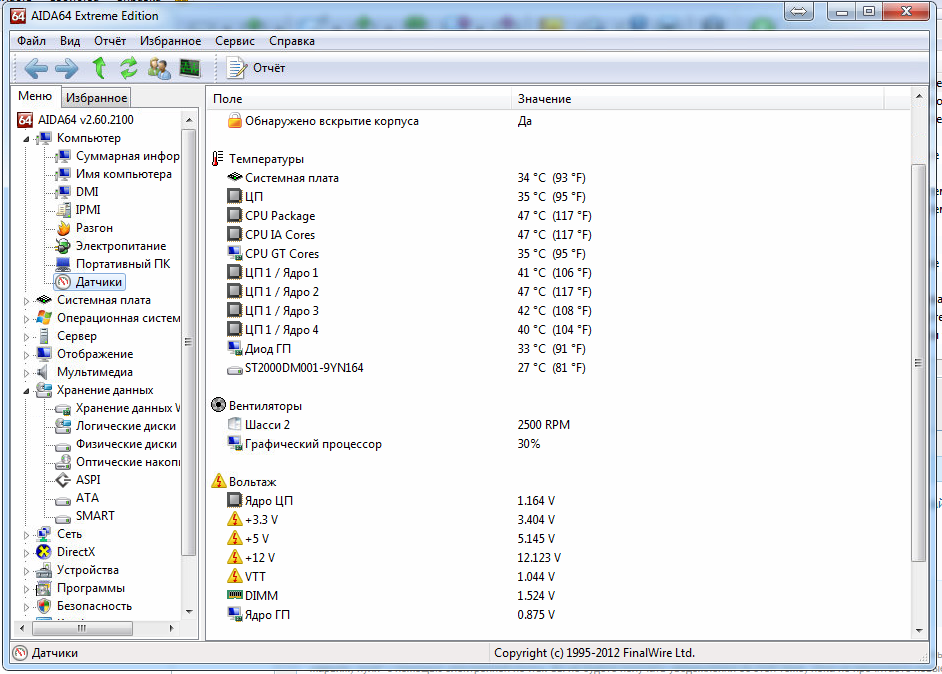Click the Отчёт report toolbar button
This screenshot has width=942, height=674.
click(255, 68)
